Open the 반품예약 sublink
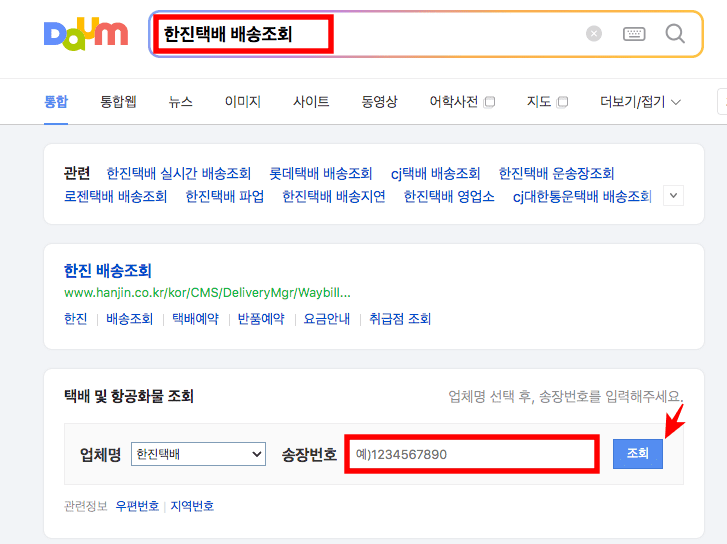 [261, 319]
